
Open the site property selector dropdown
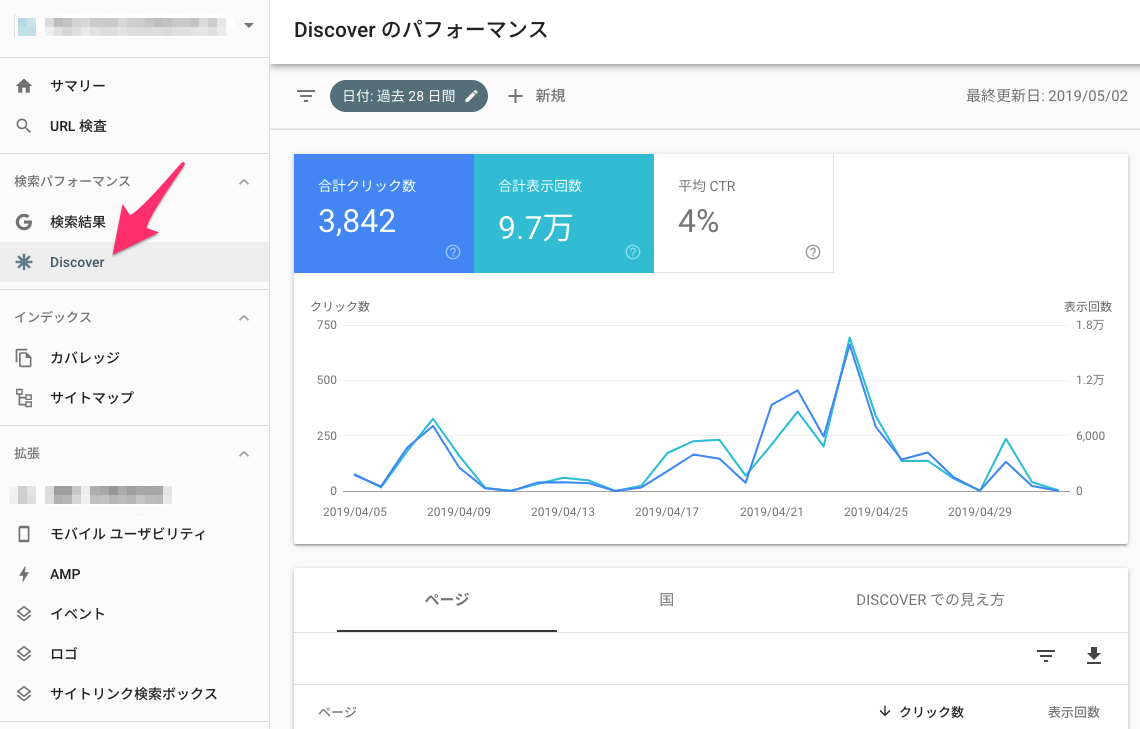point(248,25)
